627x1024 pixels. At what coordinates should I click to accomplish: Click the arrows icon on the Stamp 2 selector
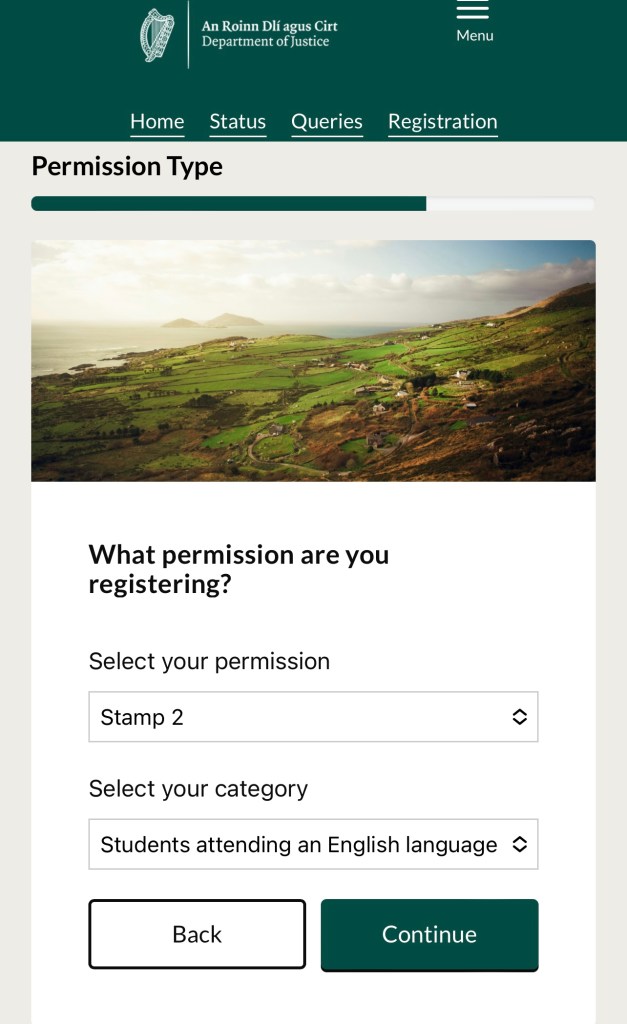[x=519, y=717]
